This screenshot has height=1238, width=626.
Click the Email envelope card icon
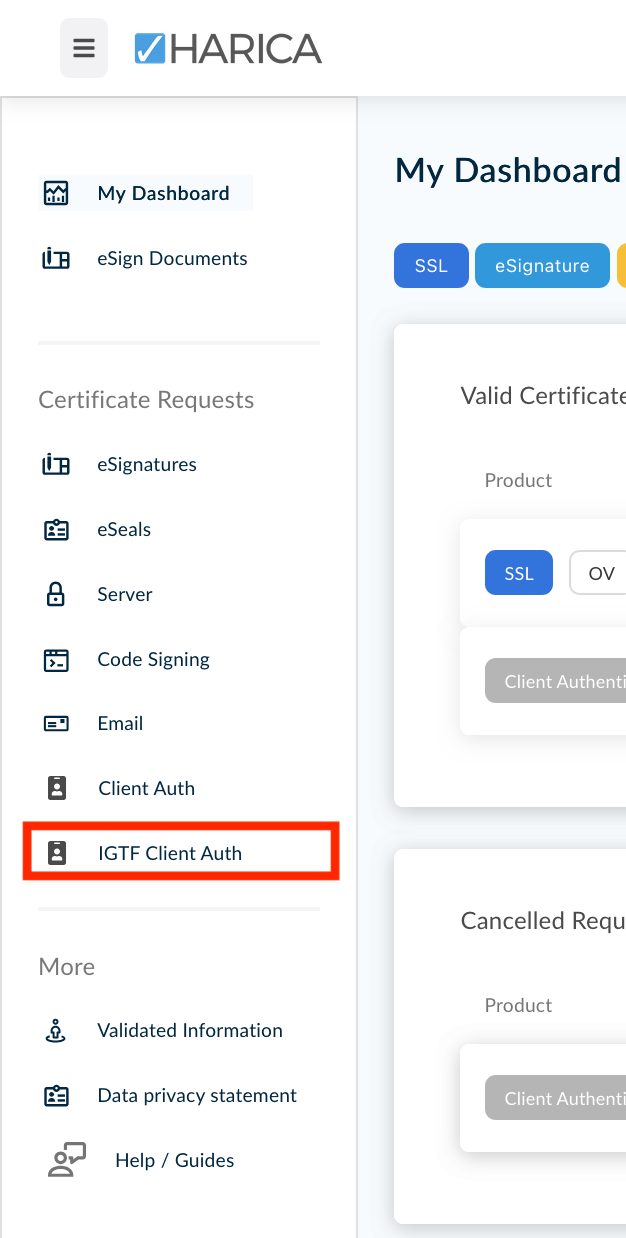pos(56,724)
